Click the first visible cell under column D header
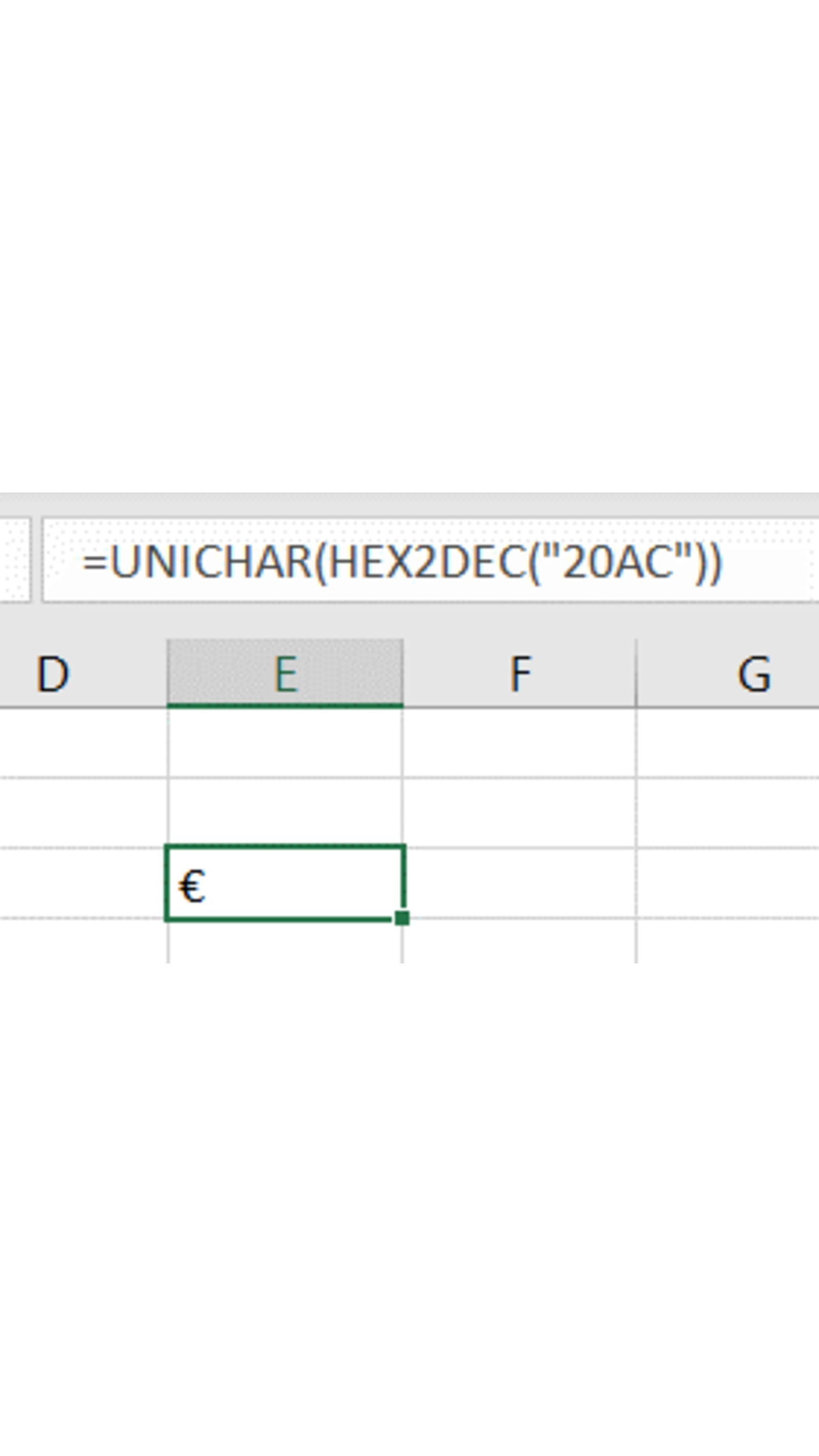Viewport: 819px width, 1456px height. 82,743
